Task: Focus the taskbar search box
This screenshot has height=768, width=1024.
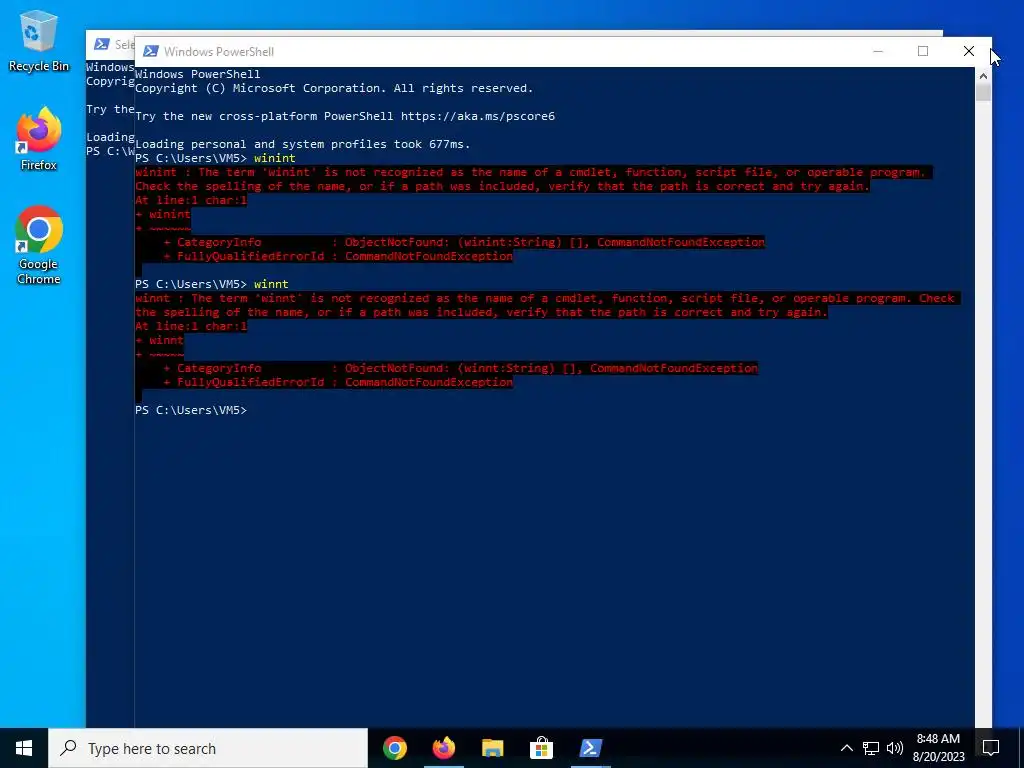Action: click(208, 748)
